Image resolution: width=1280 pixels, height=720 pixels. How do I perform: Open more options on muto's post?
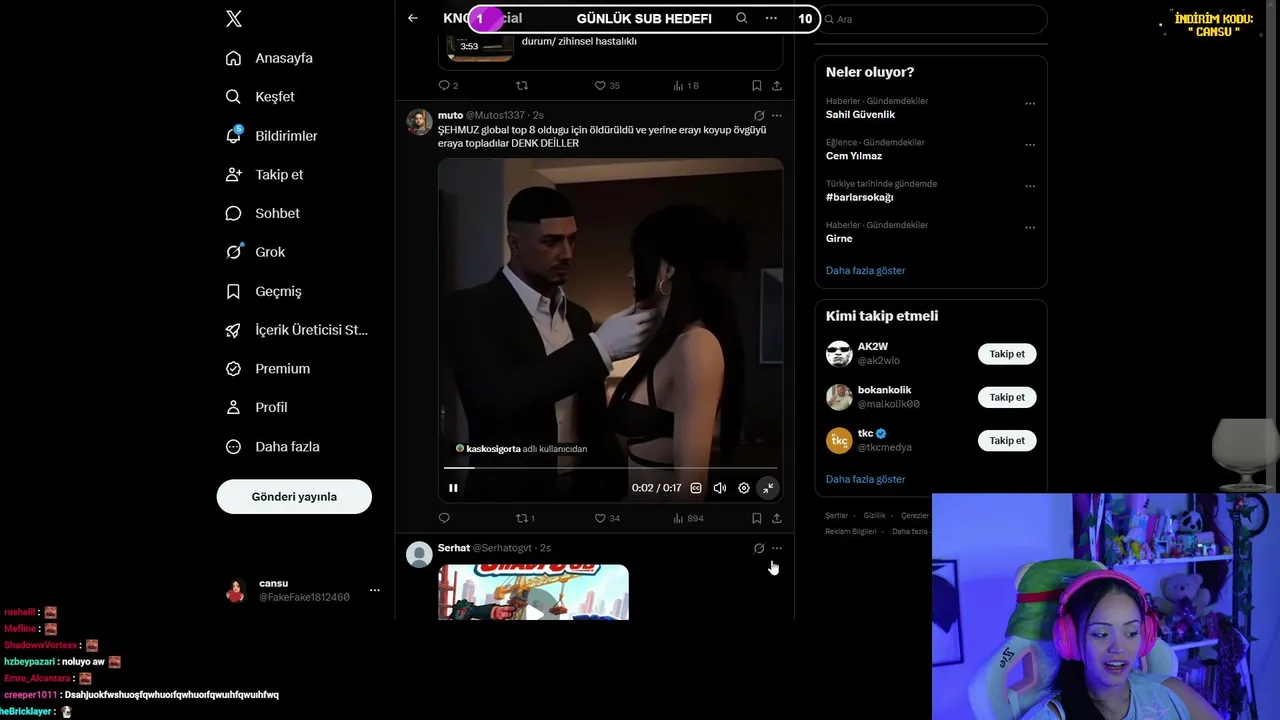coord(777,116)
